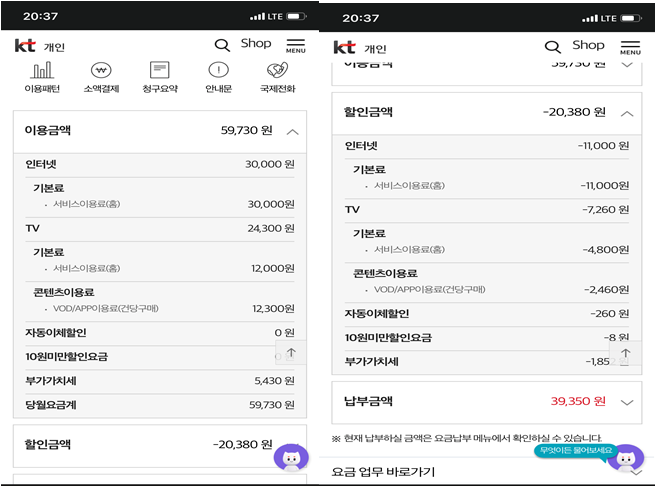Open the MENU hamburger in the left screen

295,47
